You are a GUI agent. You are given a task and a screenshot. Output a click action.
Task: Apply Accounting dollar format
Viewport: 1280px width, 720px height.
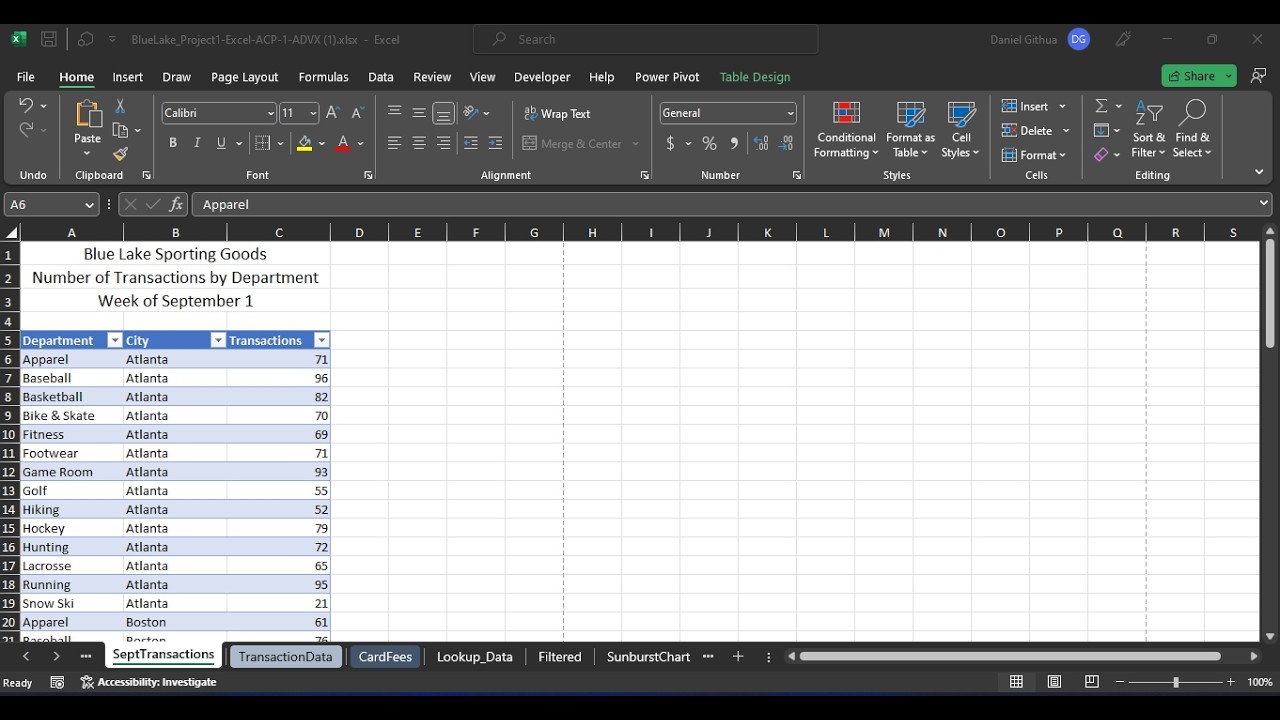point(670,143)
